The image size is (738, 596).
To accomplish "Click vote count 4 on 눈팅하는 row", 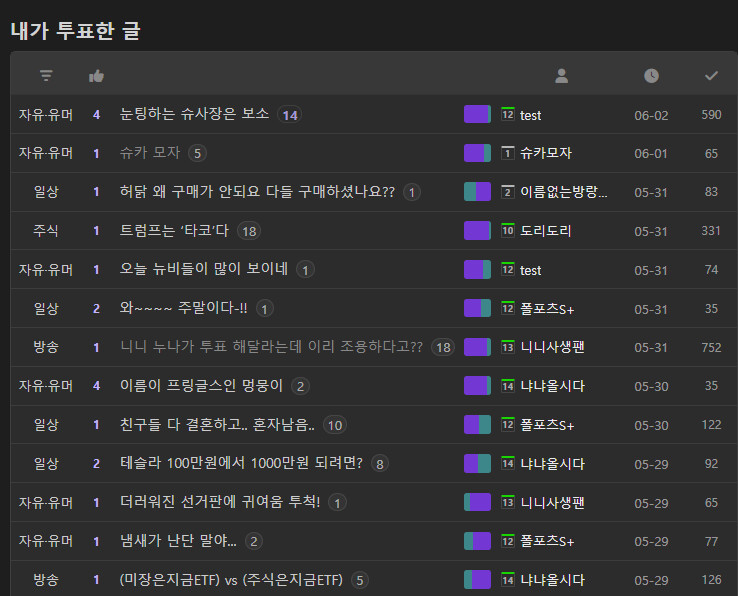I will click(96, 115).
